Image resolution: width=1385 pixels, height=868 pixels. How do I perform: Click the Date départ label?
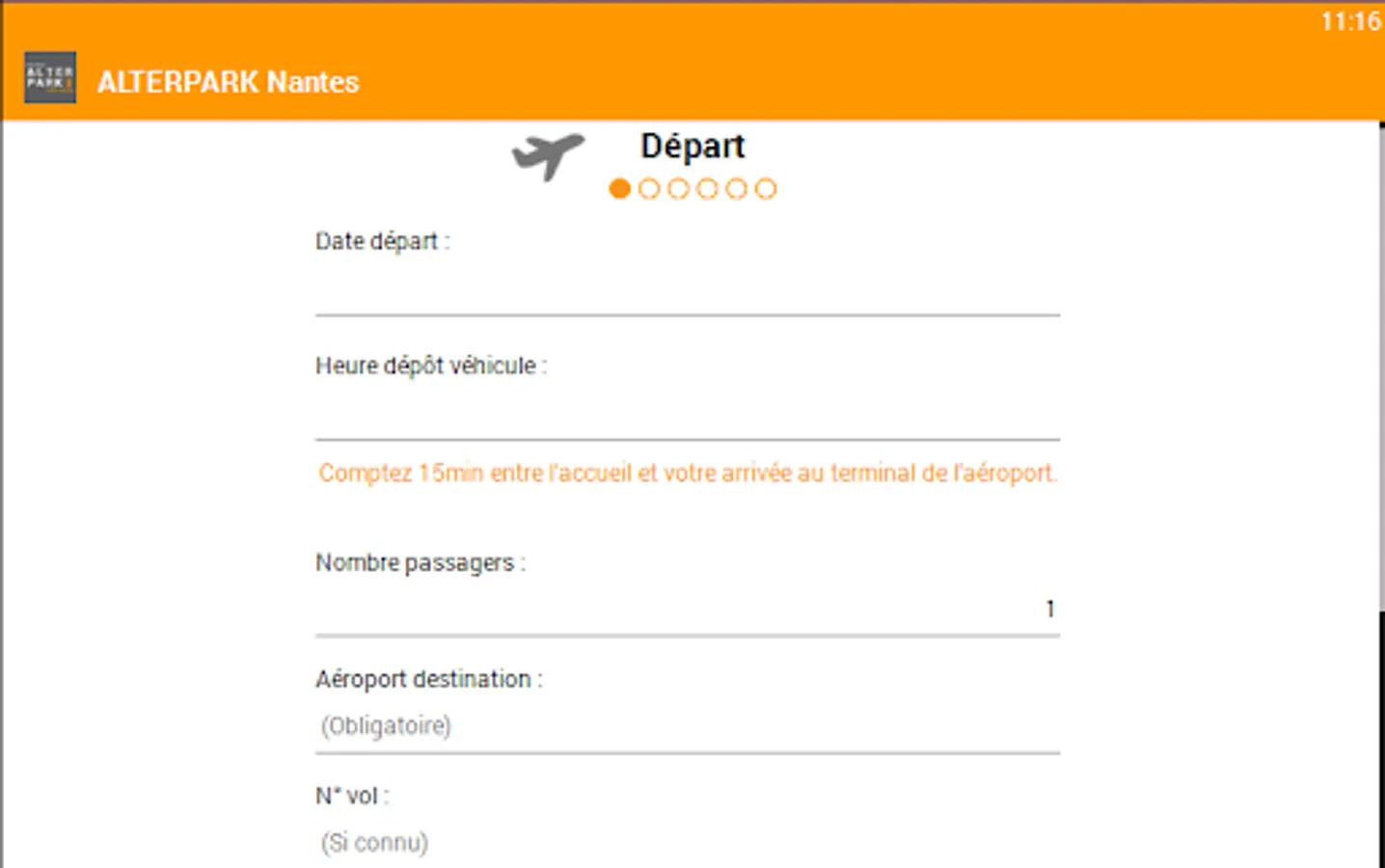click(x=382, y=241)
